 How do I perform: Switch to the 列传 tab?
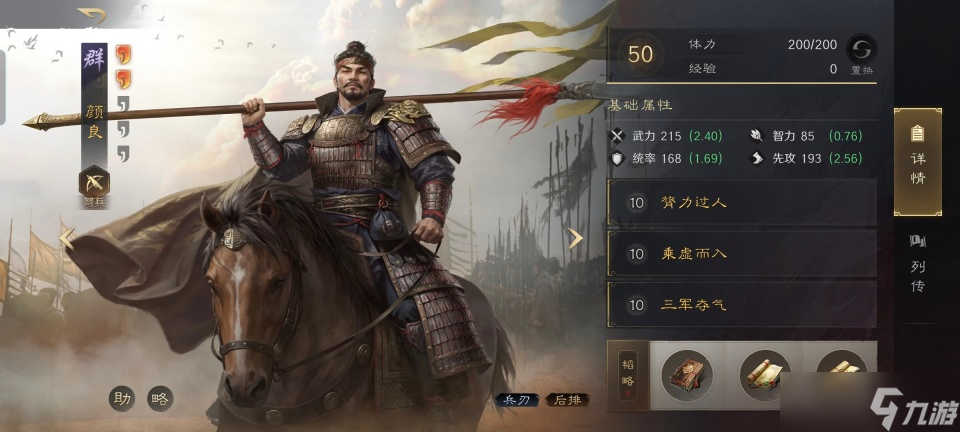[x=918, y=264]
